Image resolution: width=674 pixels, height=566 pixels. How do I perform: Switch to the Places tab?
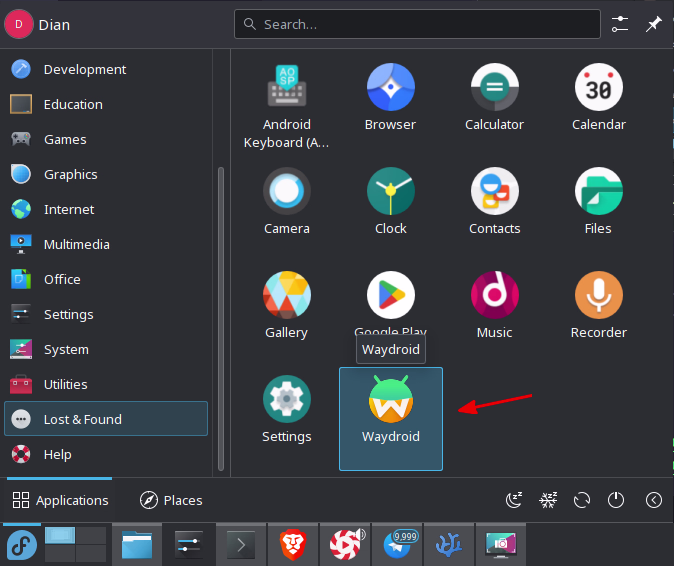point(171,500)
